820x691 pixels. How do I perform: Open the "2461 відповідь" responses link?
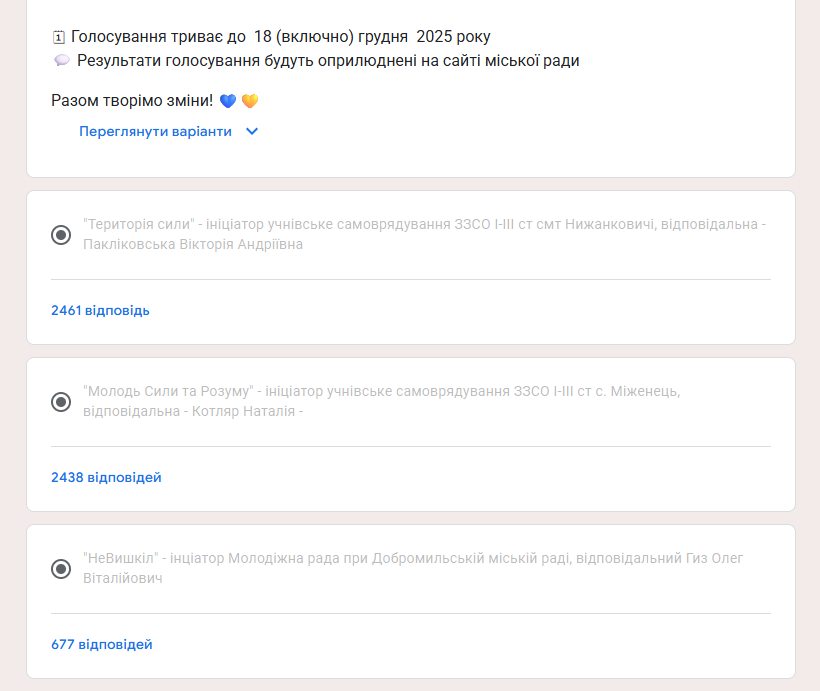(x=100, y=310)
